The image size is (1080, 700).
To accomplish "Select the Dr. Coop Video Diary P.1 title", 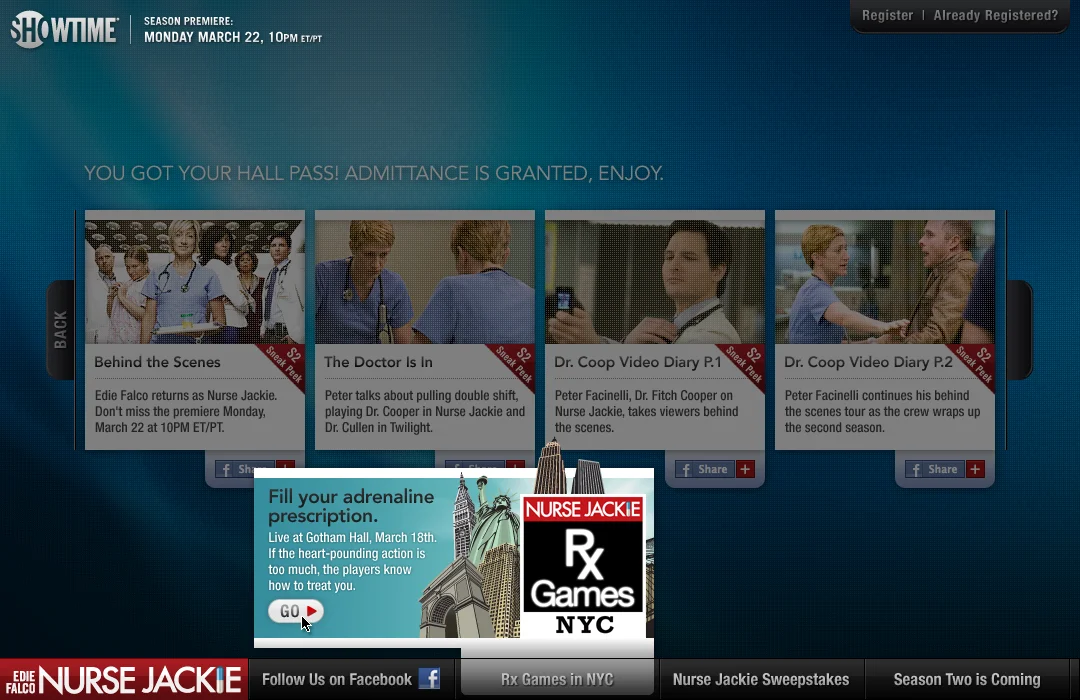I will 638,362.
